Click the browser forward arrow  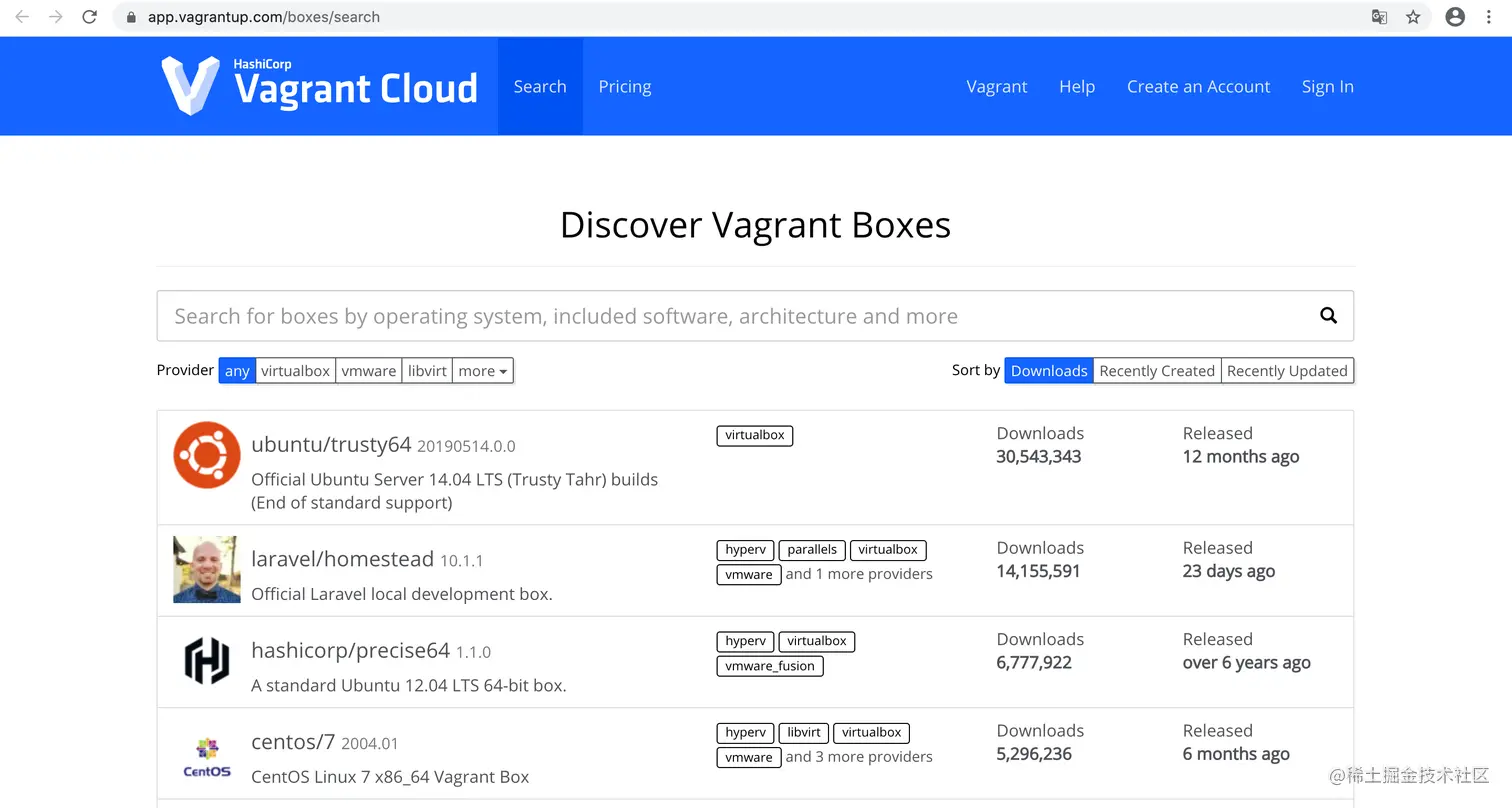tap(56, 17)
